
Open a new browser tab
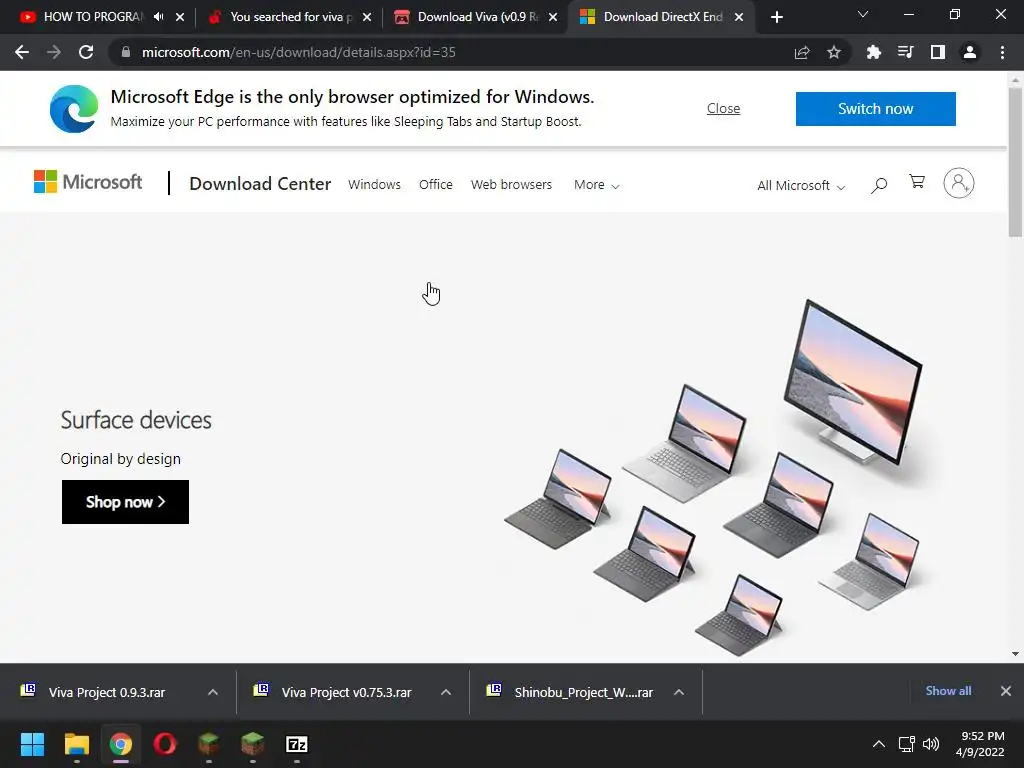[776, 17]
